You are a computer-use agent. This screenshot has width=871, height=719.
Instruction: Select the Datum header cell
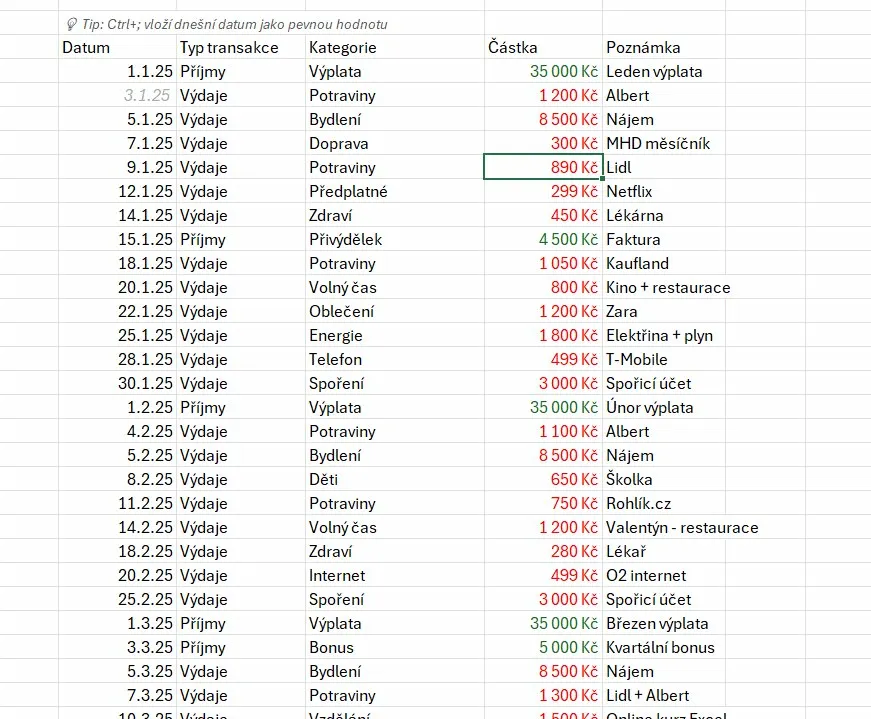(x=117, y=47)
